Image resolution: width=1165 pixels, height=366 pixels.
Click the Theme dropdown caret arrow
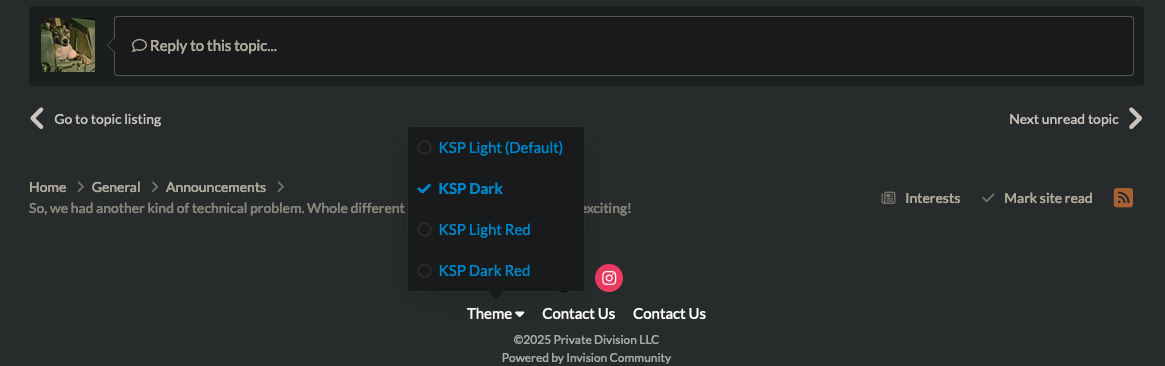pos(519,314)
